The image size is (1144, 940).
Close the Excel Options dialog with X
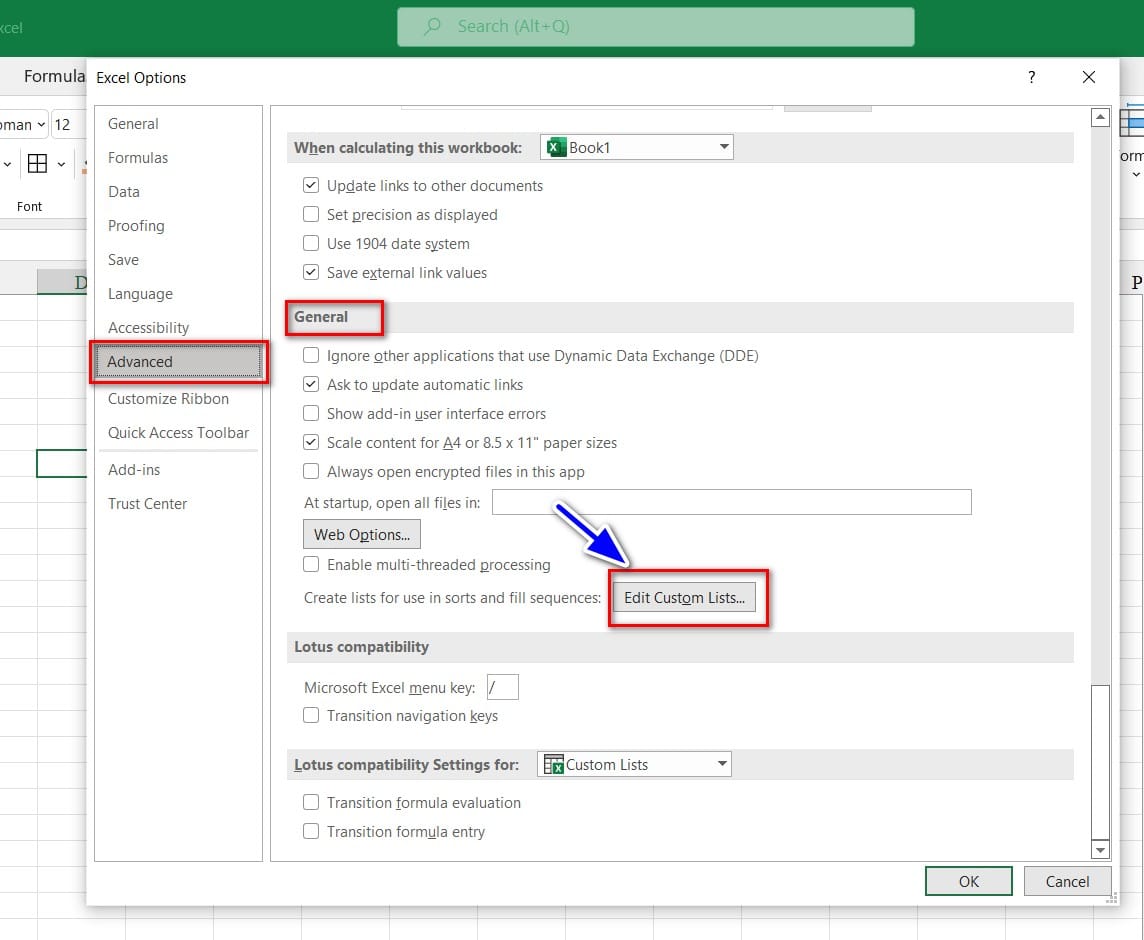coord(1089,77)
